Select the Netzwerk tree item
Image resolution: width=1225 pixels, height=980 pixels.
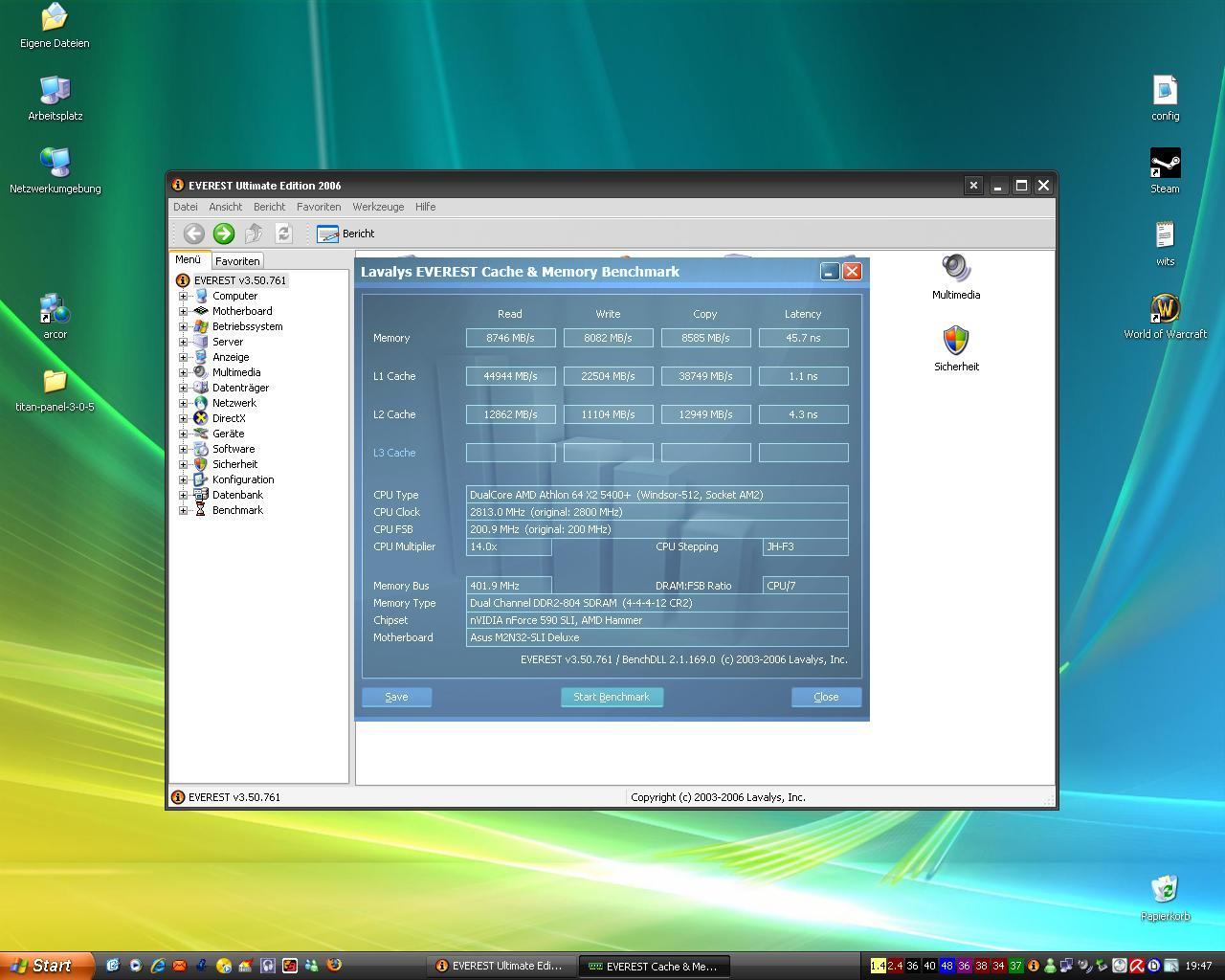pyautogui.click(x=234, y=403)
